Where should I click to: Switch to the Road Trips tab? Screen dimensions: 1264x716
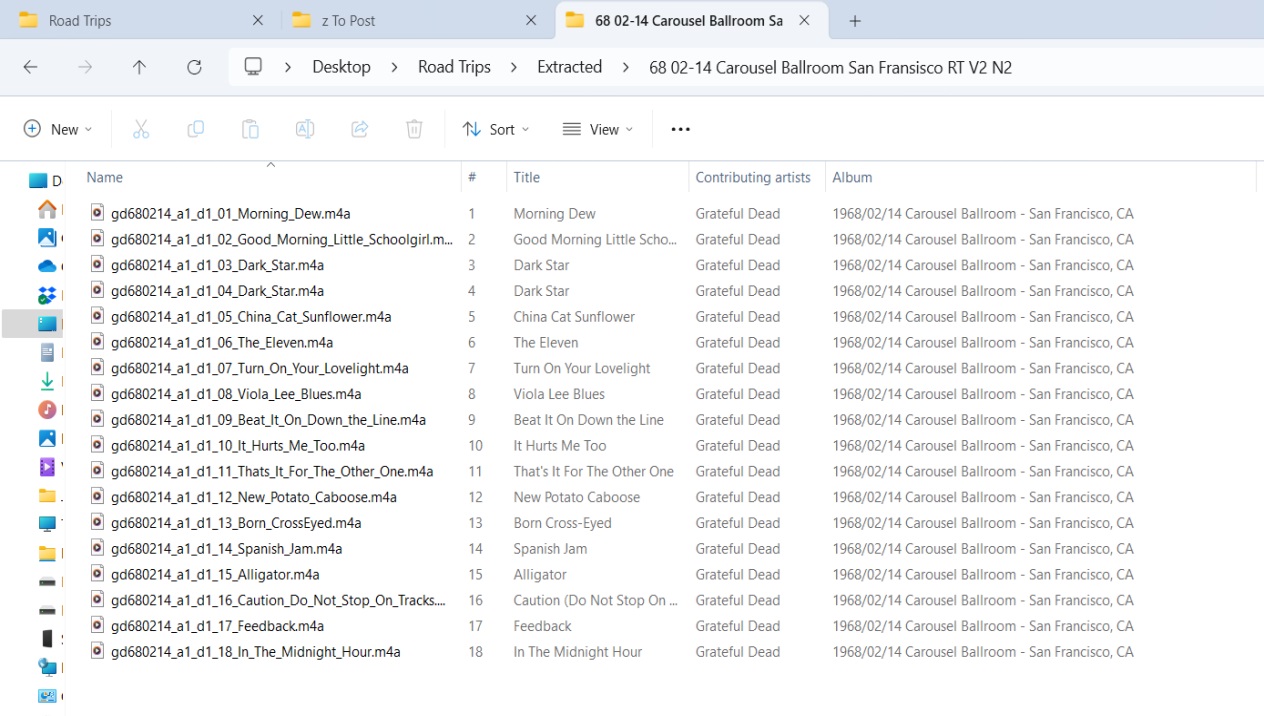point(140,21)
